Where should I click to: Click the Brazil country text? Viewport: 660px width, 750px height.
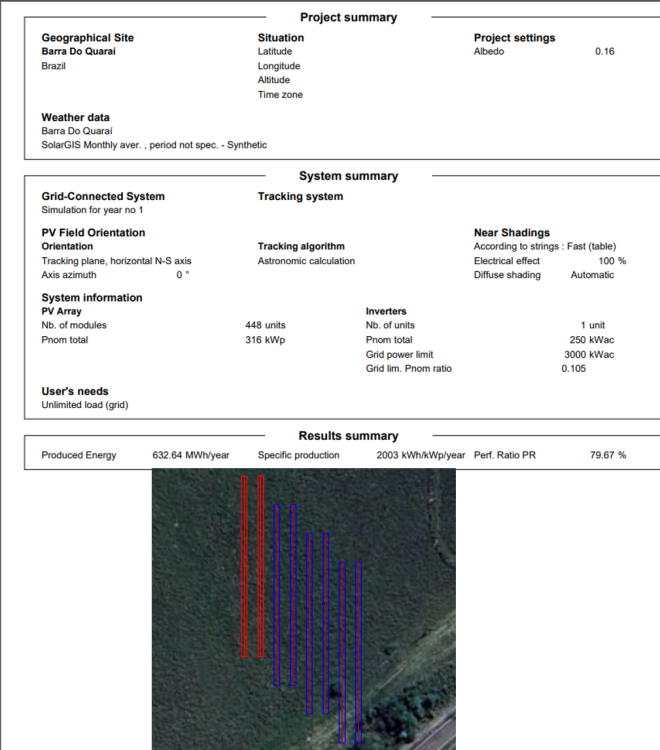tap(53, 66)
